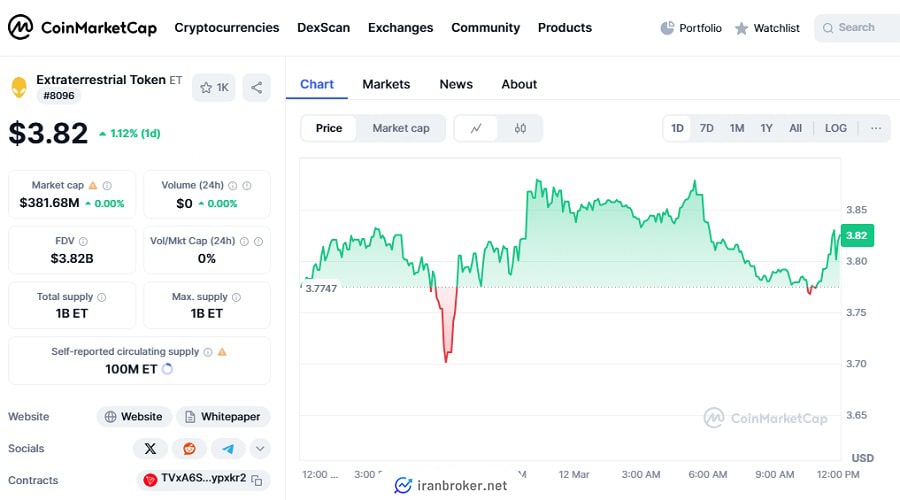
Task: Select the All time range
Action: click(x=796, y=128)
